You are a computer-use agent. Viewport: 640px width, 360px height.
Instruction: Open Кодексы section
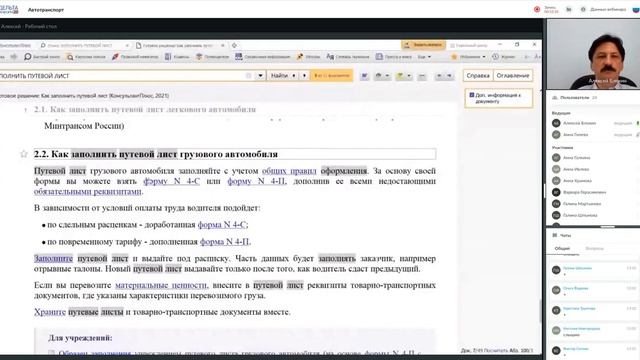(177, 57)
